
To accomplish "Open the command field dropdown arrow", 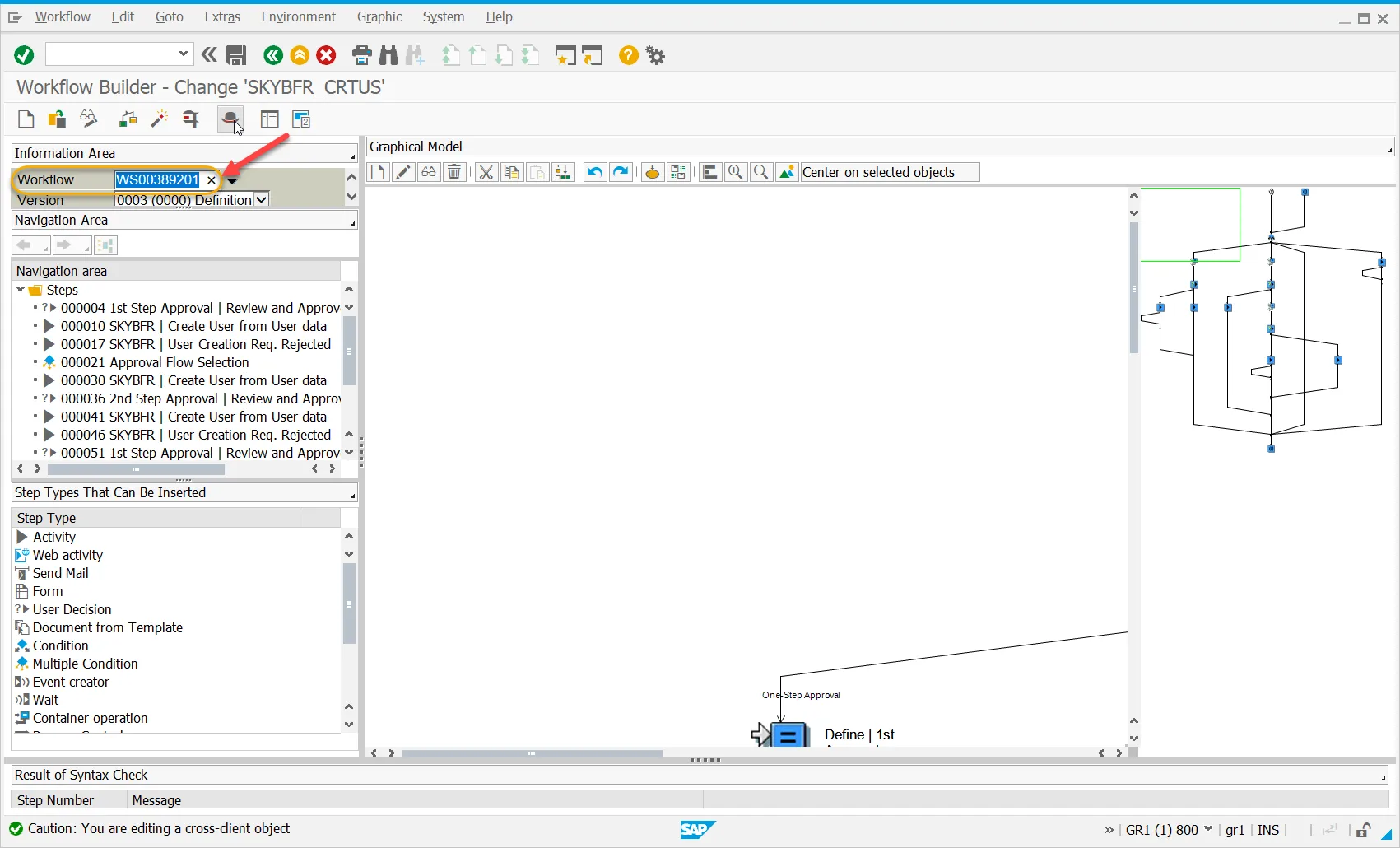I will [x=183, y=54].
